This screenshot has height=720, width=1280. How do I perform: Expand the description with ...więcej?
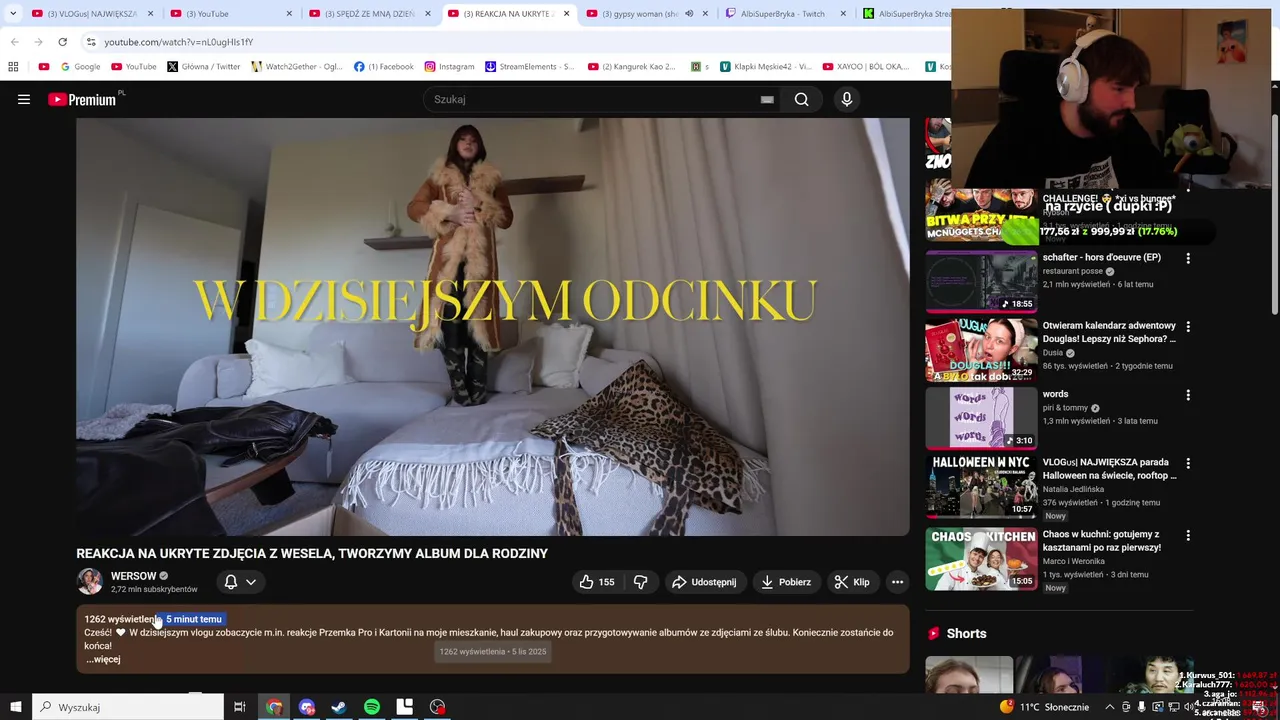tap(103, 659)
